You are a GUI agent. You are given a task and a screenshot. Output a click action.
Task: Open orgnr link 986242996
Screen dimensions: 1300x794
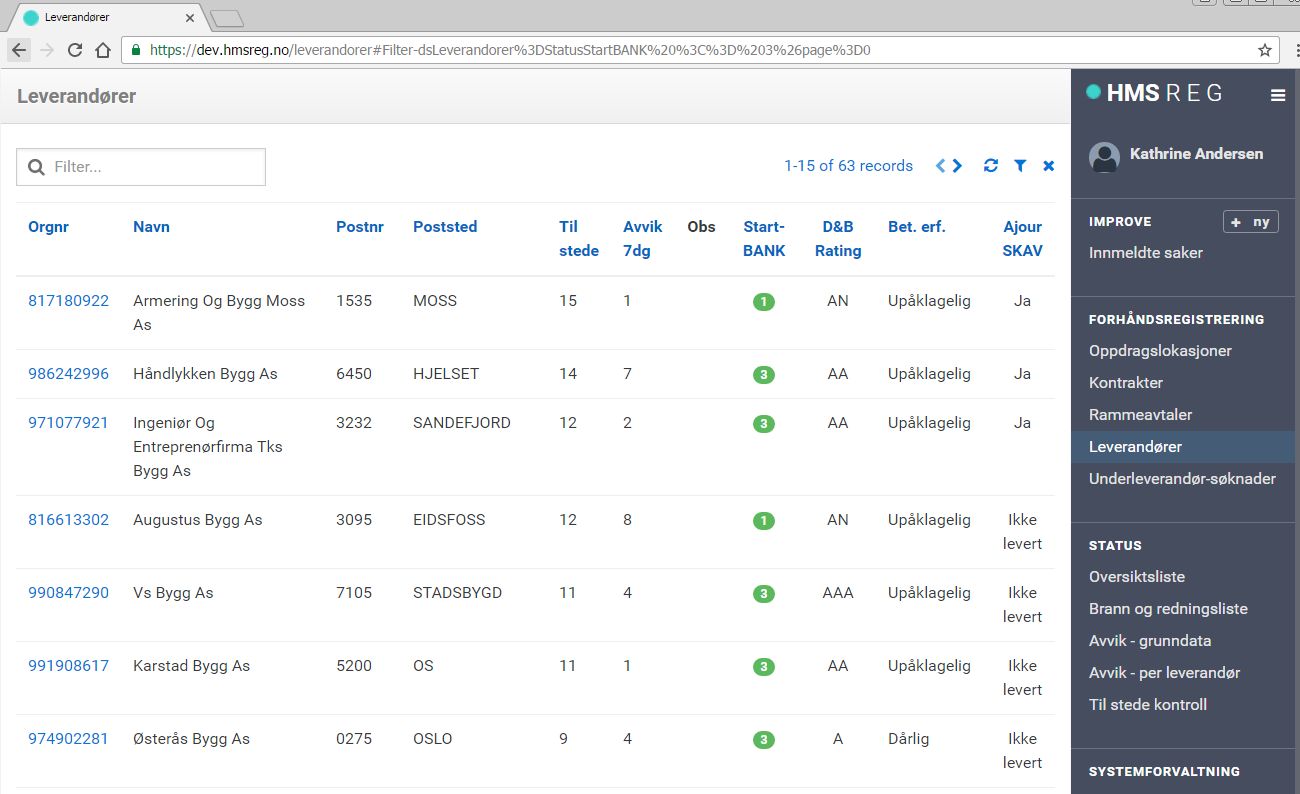68,374
